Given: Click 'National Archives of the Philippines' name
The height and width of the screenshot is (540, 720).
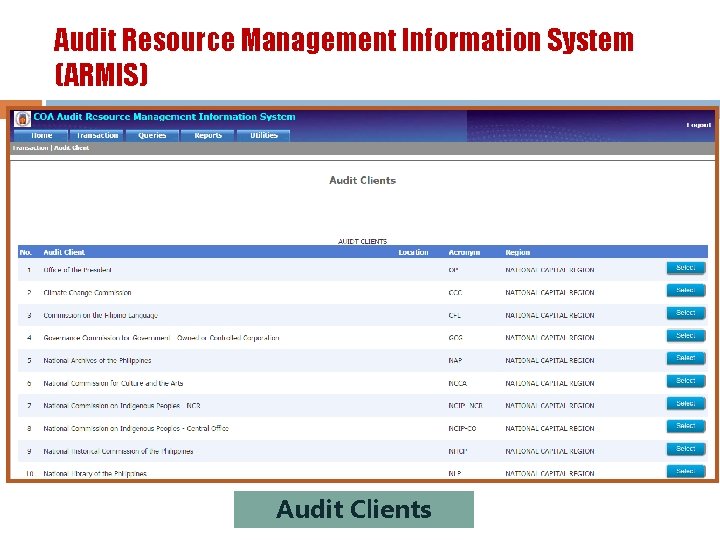Looking at the screenshot, I should tap(97, 360).
